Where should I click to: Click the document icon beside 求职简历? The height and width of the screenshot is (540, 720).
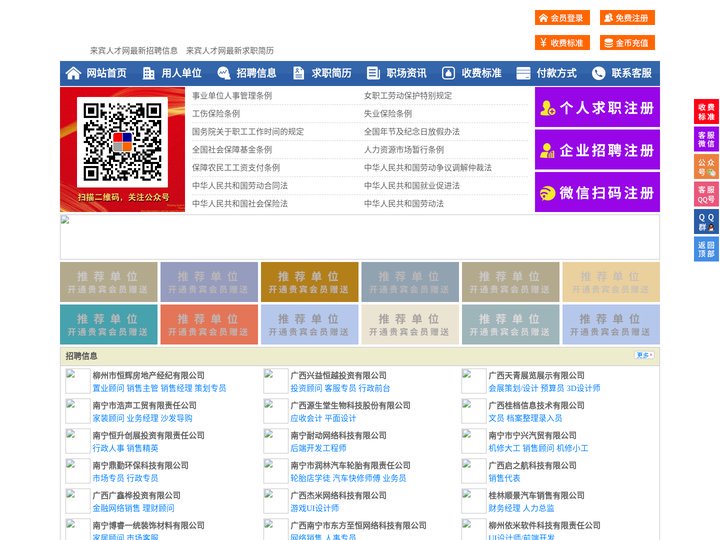coord(298,73)
